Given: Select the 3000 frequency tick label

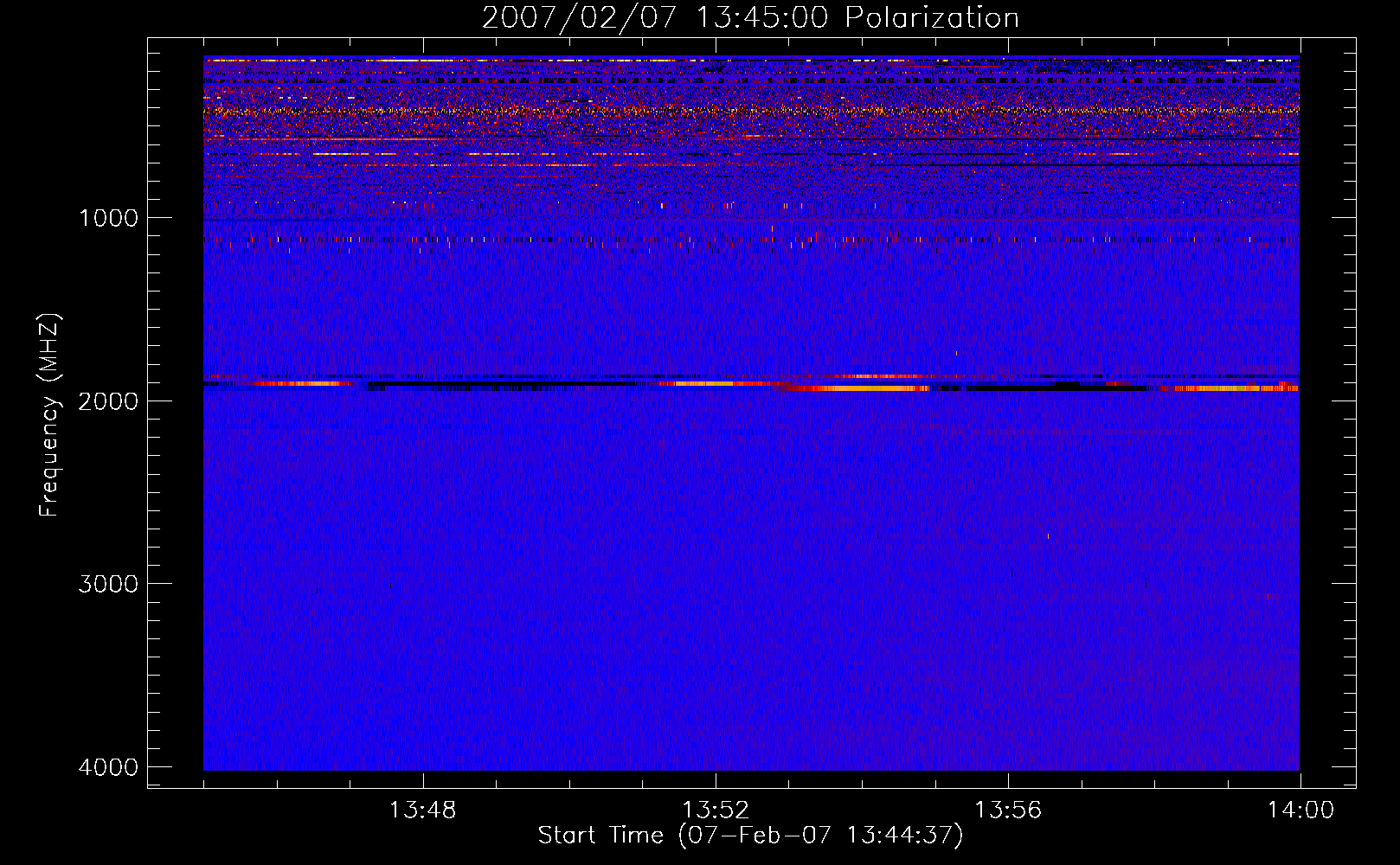Looking at the screenshot, I should 108,583.
